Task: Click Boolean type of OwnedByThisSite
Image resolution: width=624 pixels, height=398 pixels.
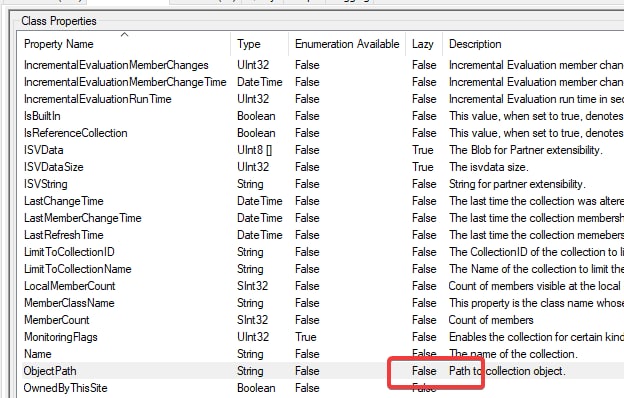Action: click(256, 388)
